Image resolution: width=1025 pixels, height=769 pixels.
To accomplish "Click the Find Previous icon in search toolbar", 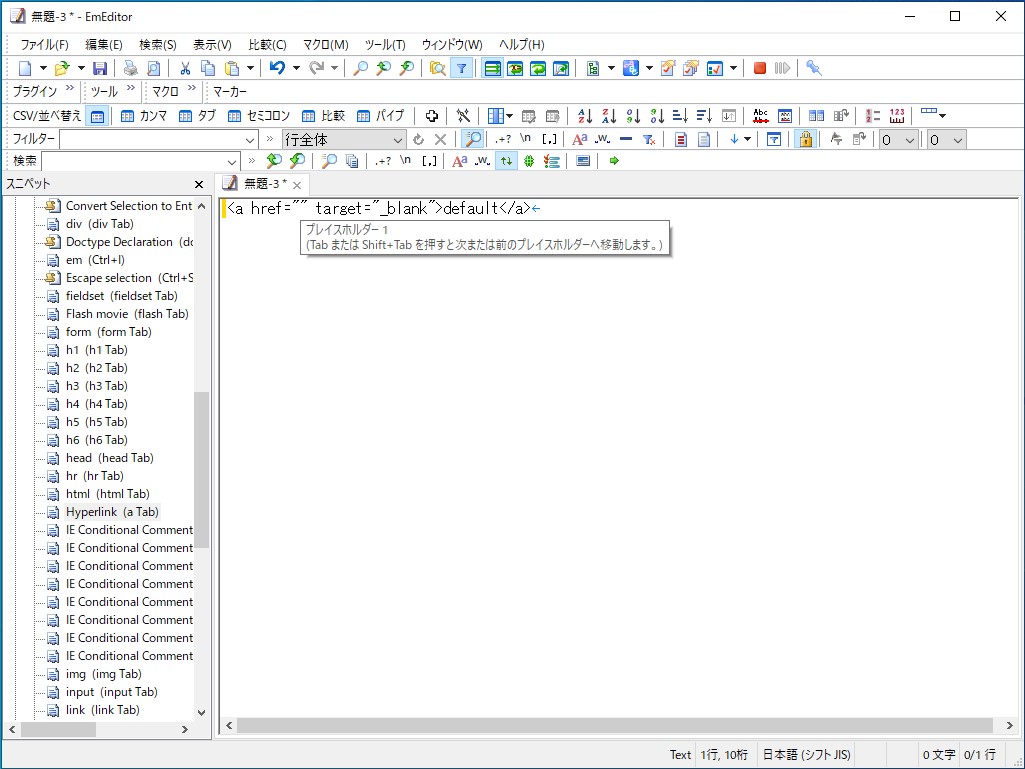I will click(x=274, y=161).
